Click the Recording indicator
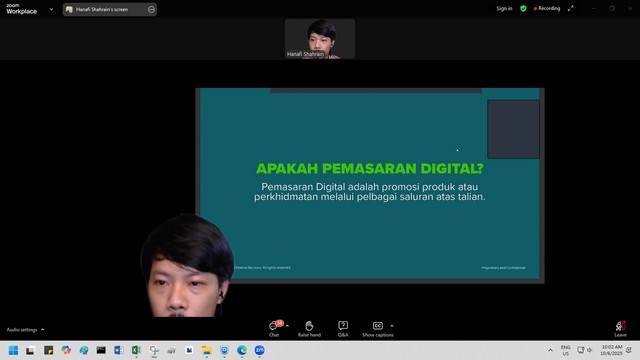 click(547, 8)
